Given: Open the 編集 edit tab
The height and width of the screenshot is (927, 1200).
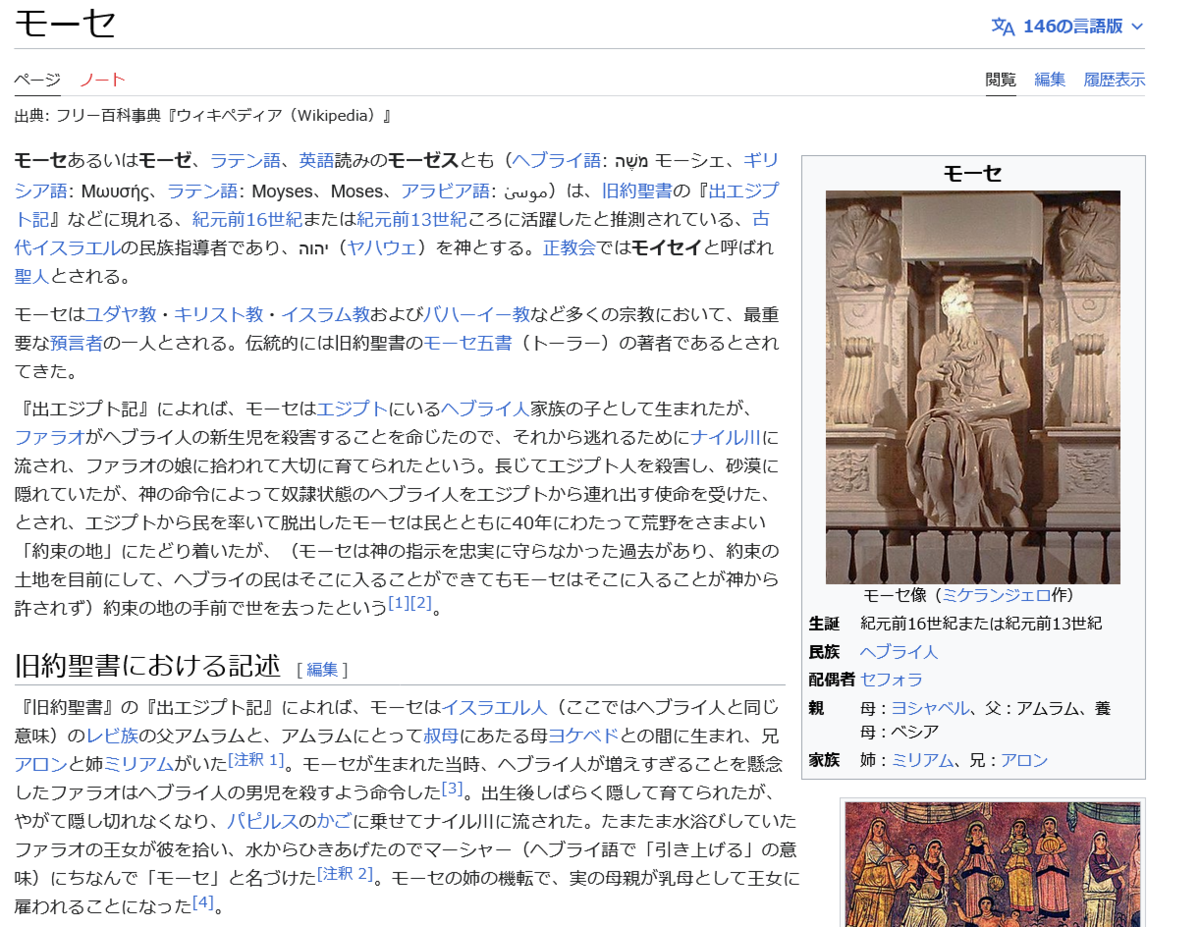Looking at the screenshot, I should [x=1049, y=80].
